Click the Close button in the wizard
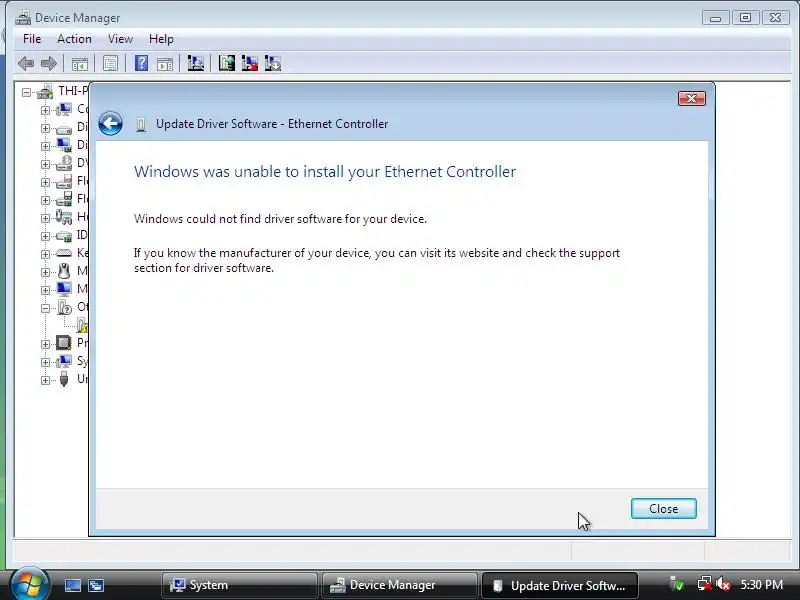Viewport: 800px width, 600px height. [663, 509]
